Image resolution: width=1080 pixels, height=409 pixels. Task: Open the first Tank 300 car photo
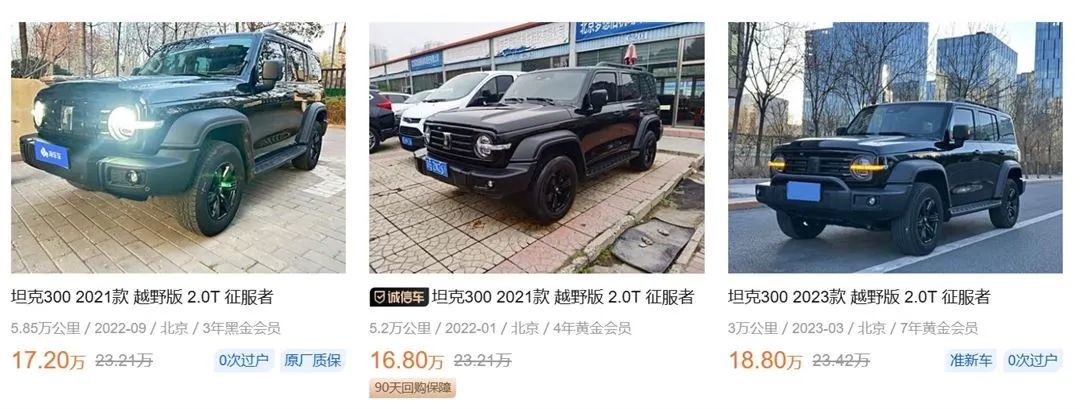[178, 147]
